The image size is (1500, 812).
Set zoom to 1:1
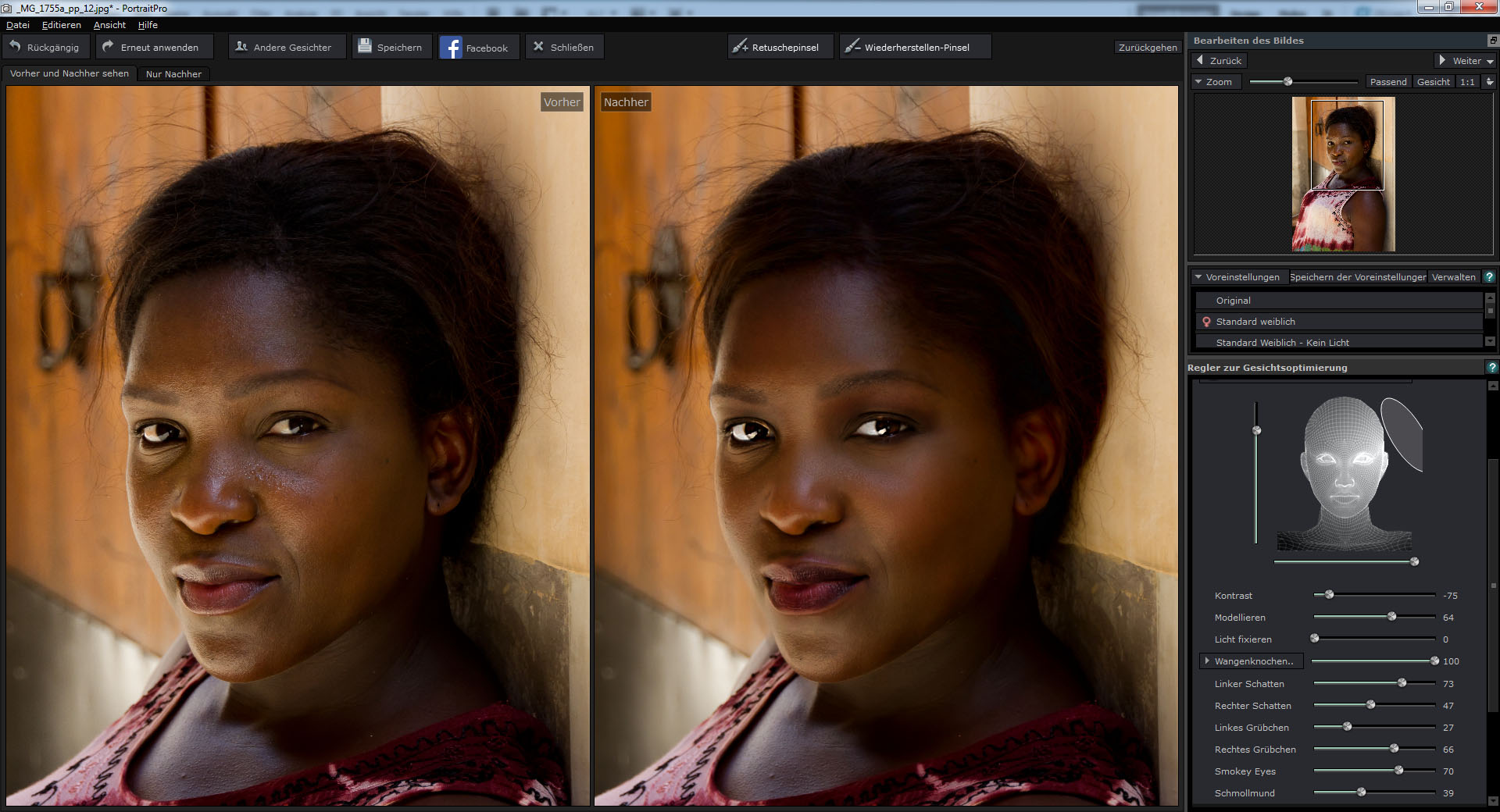(1467, 82)
